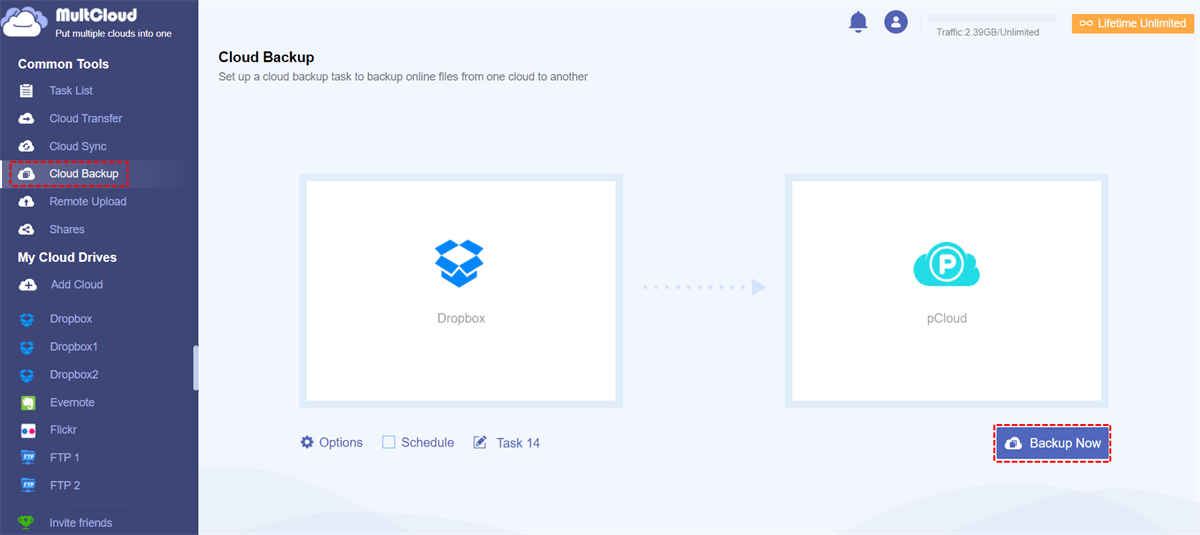Click the Options gear icon
The height and width of the screenshot is (535, 1200).
[x=307, y=442]
